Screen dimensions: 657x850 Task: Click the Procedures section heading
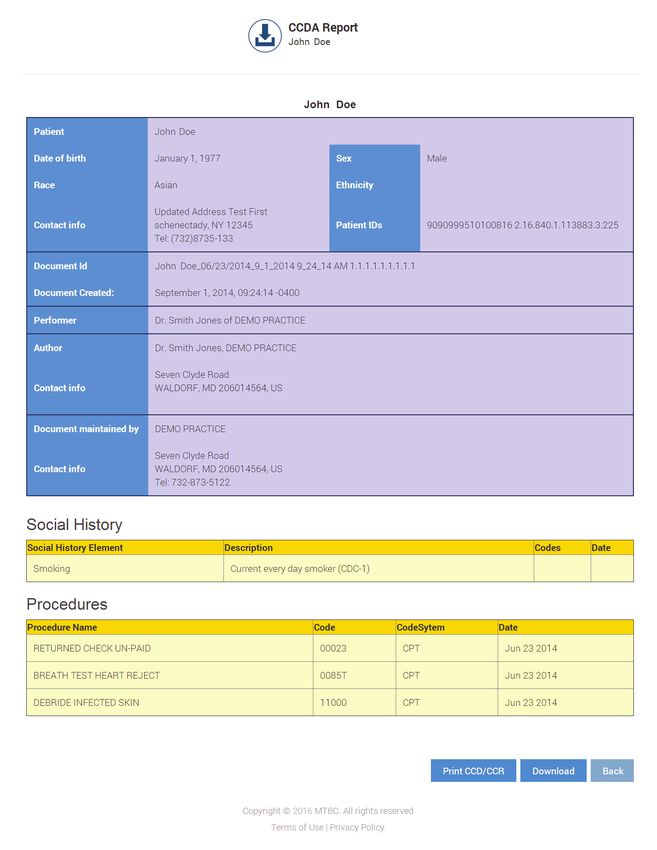pyautogui.click(x=67, y=604)
